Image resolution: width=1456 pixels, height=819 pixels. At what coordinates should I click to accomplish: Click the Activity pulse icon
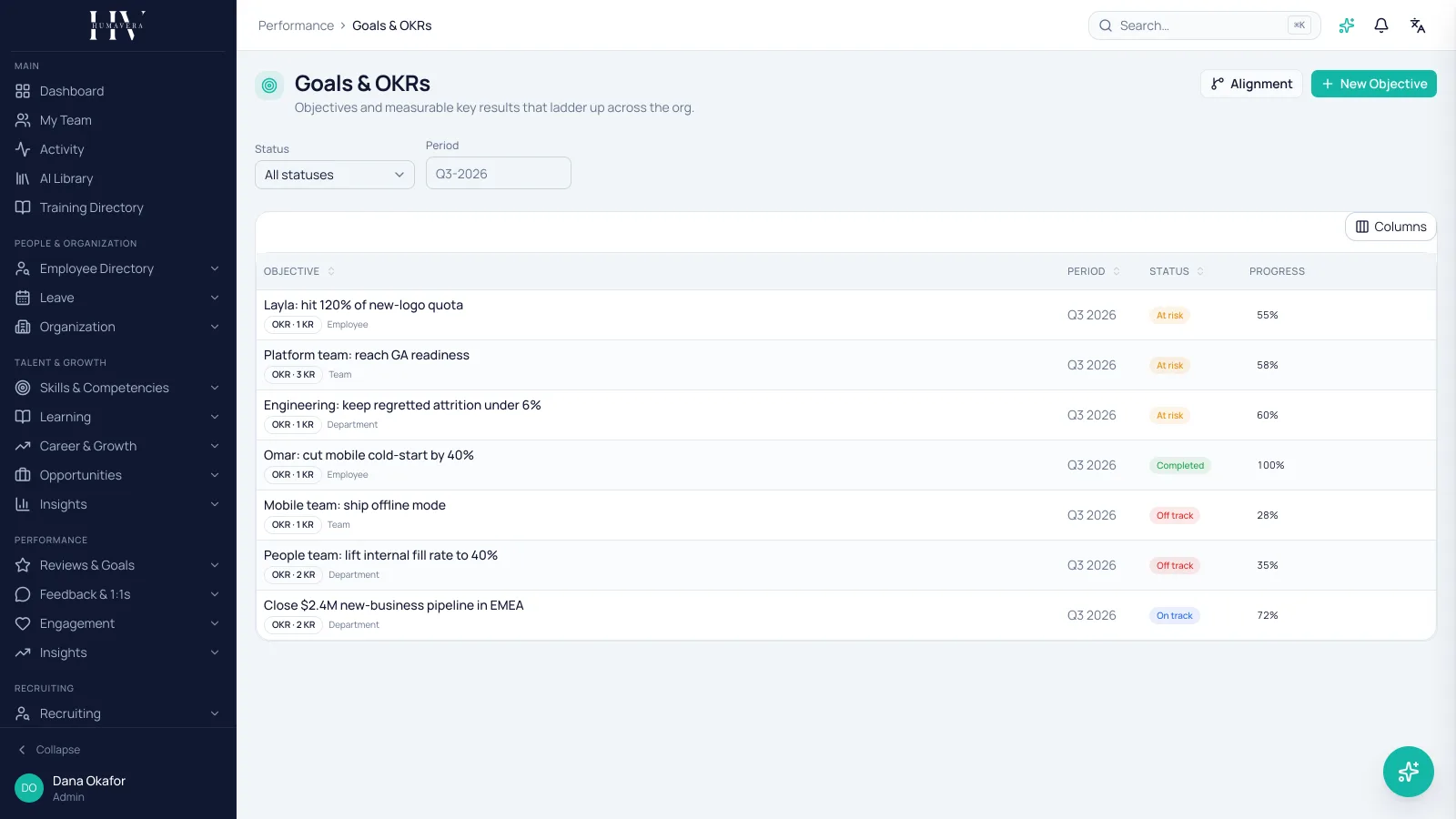23,149
